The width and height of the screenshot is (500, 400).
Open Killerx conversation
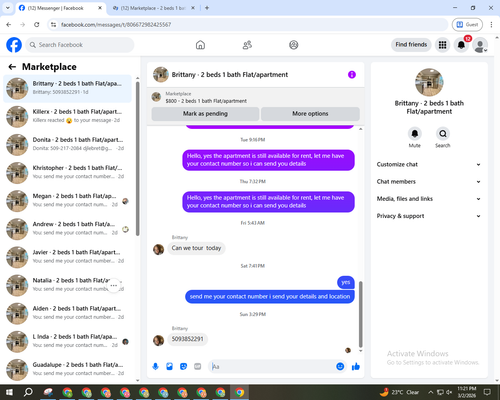67,117
